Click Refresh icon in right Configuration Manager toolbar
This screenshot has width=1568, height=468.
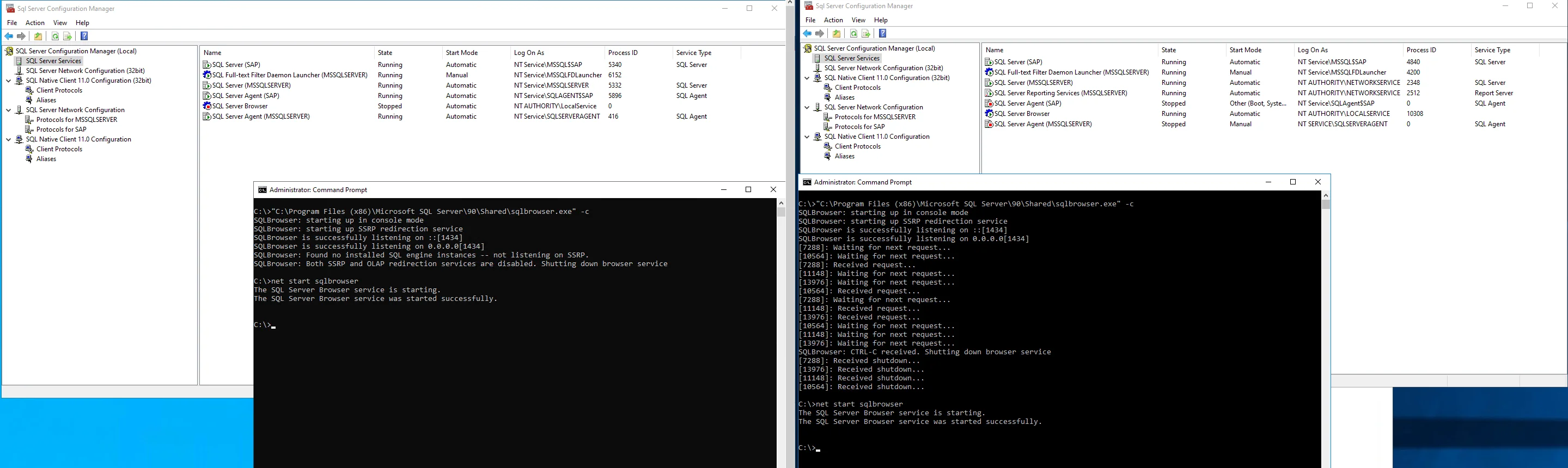coord(853,34)
